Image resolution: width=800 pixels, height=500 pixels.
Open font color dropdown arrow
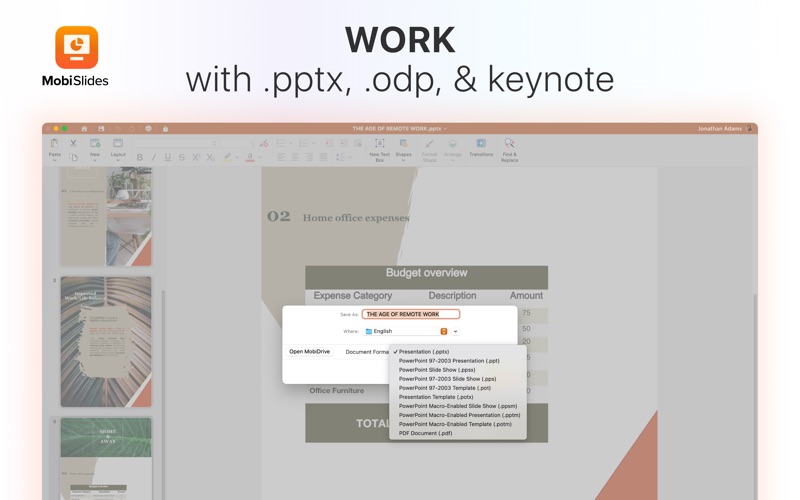click(x=259, y=158)
